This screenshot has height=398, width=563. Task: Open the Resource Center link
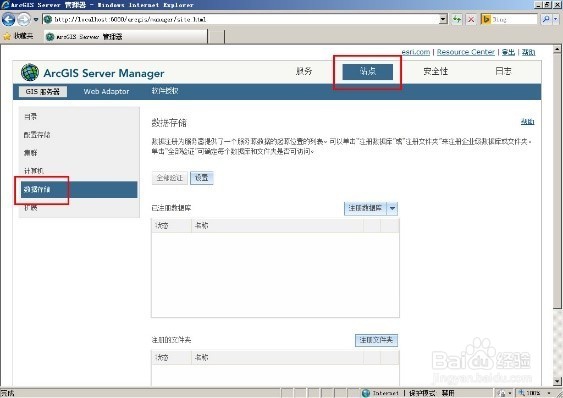tap(466, 52)
